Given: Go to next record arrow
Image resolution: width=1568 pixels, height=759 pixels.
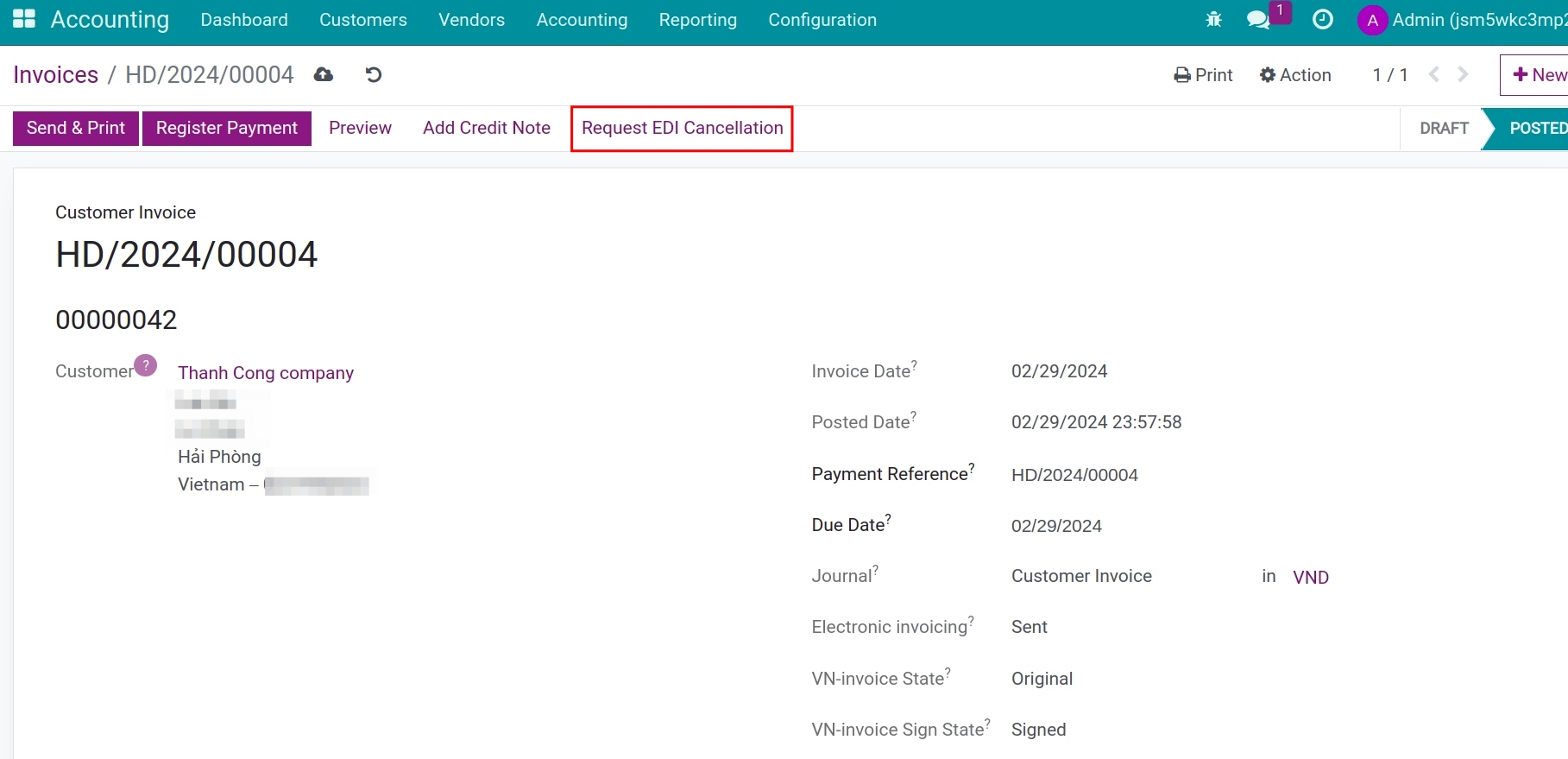Looking at the screenshot, I should (x=1463, y=74).
